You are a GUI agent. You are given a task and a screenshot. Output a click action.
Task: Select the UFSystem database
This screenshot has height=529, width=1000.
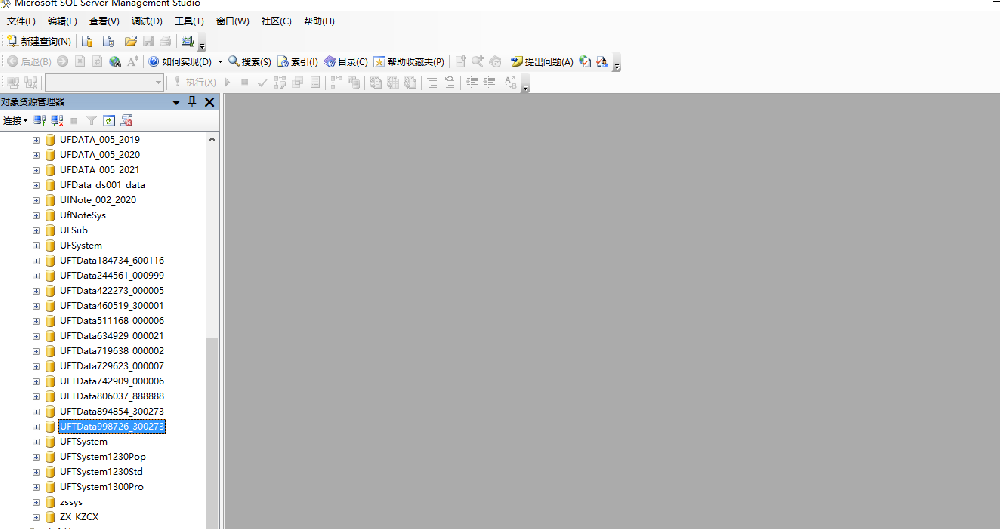point(81,246)
